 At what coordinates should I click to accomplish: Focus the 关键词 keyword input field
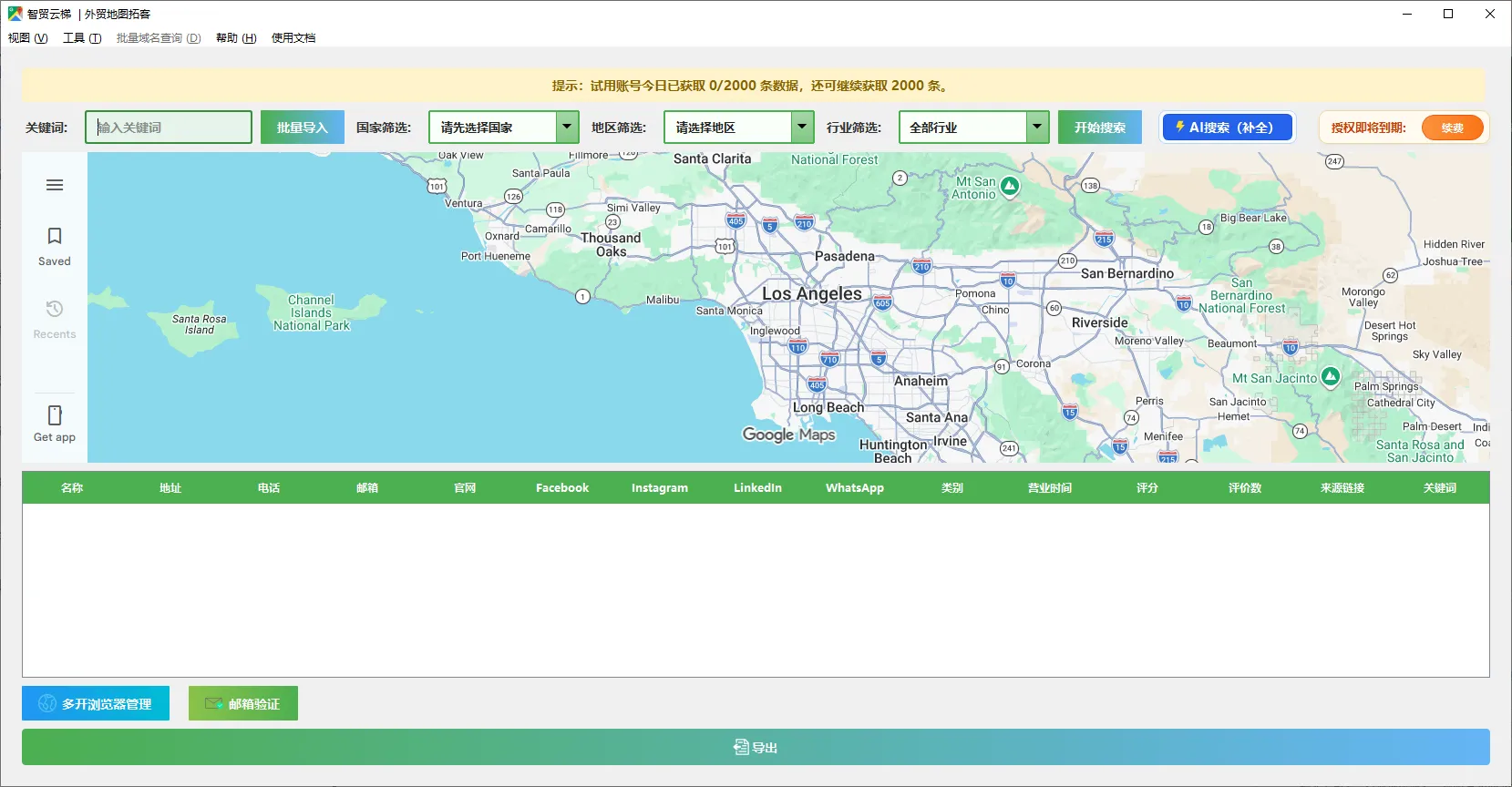(x=169, y=127)
